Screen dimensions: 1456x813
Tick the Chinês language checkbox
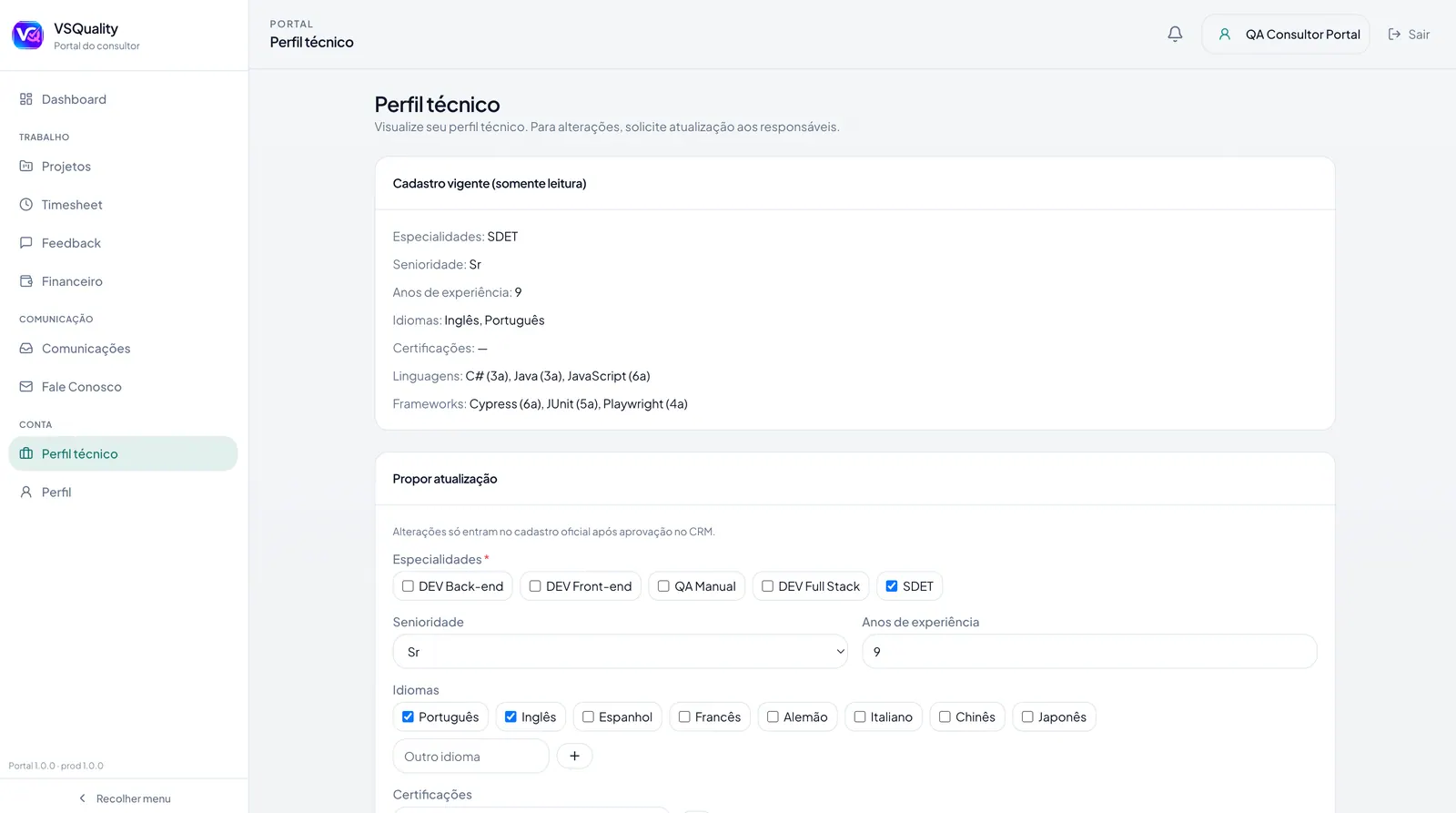pos(945,717)
